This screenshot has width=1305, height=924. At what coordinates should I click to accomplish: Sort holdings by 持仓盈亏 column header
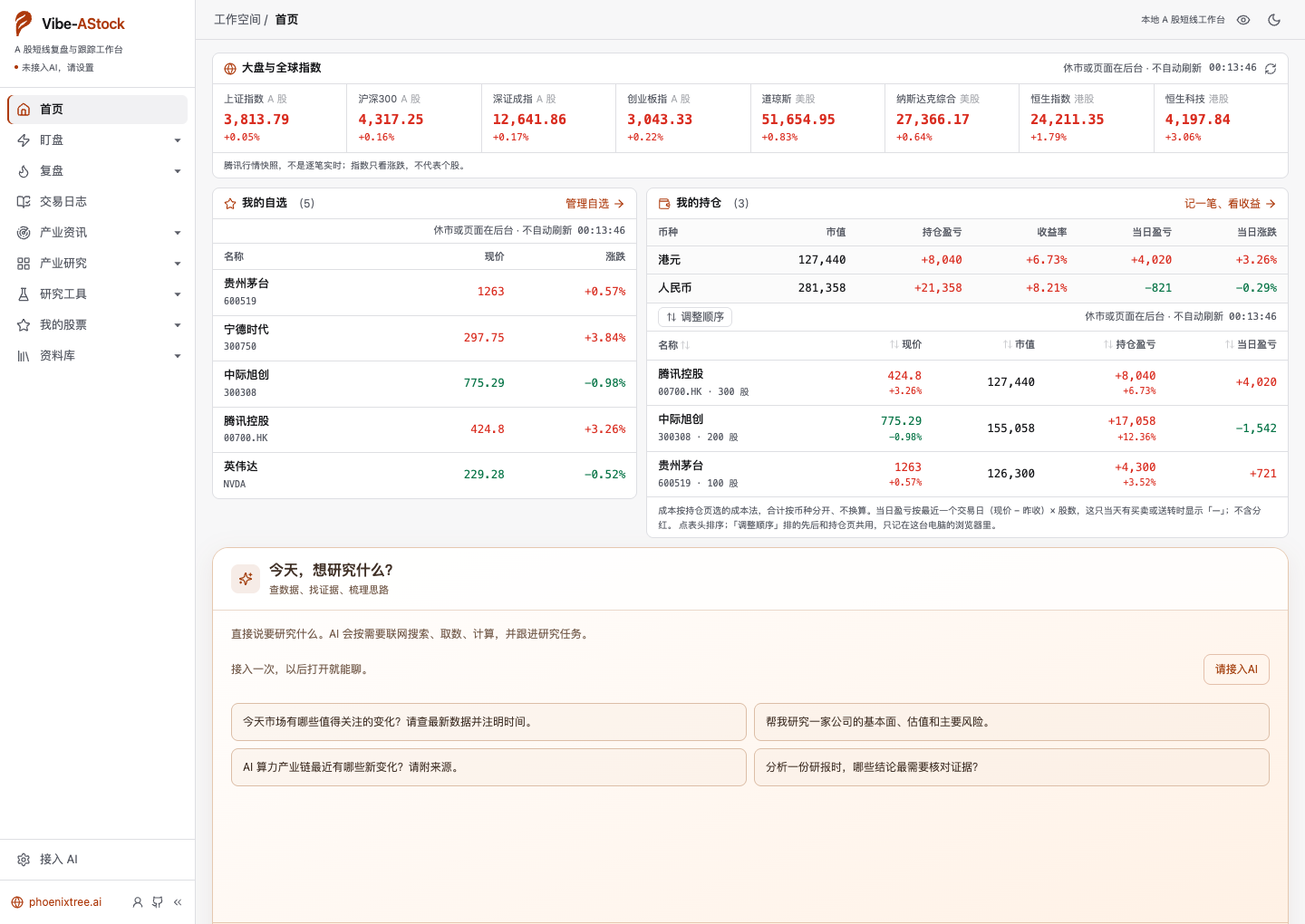point(1129,345)
